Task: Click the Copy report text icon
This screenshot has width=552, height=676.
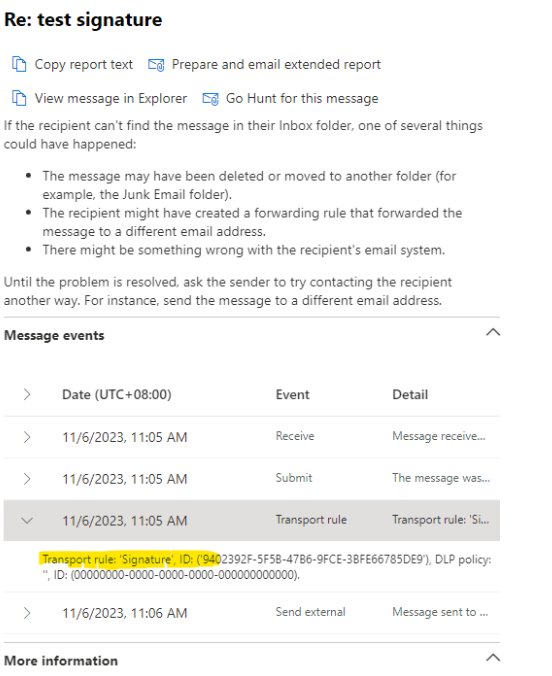Action: (x=19, y=64)
